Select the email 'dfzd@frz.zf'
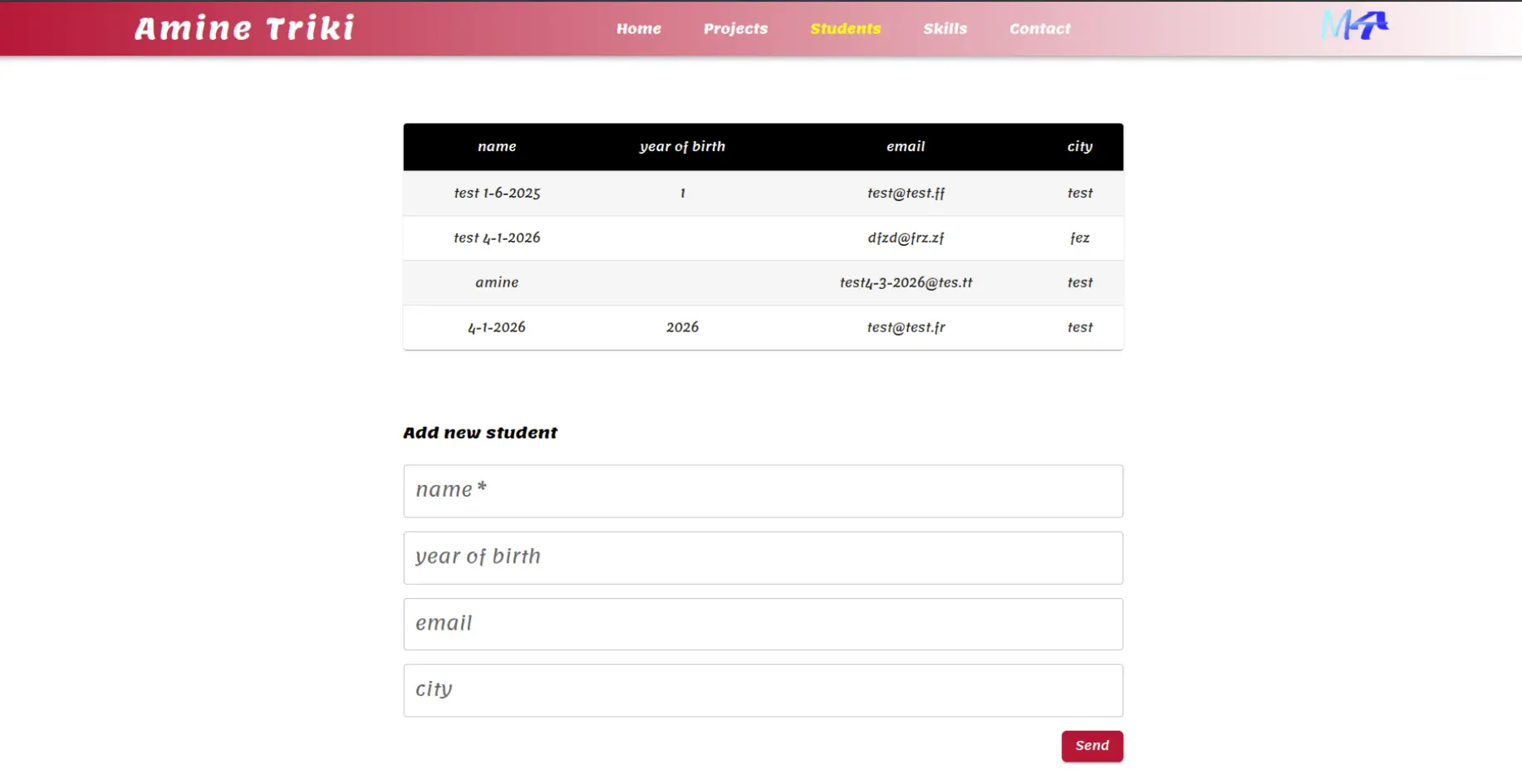The width and height of the screenshot is (1522, 784). click(906, 238)
